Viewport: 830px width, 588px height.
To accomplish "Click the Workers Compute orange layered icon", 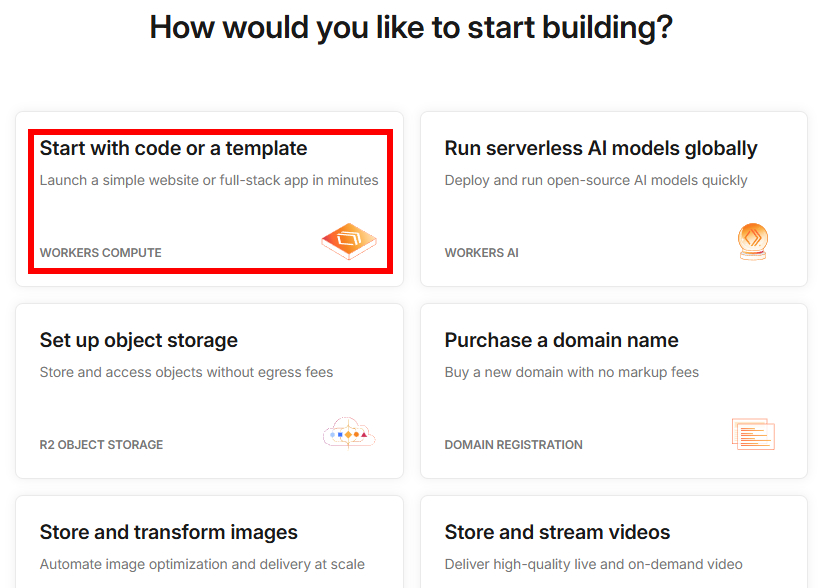I will pyautogui.click(x=349, y=242).
